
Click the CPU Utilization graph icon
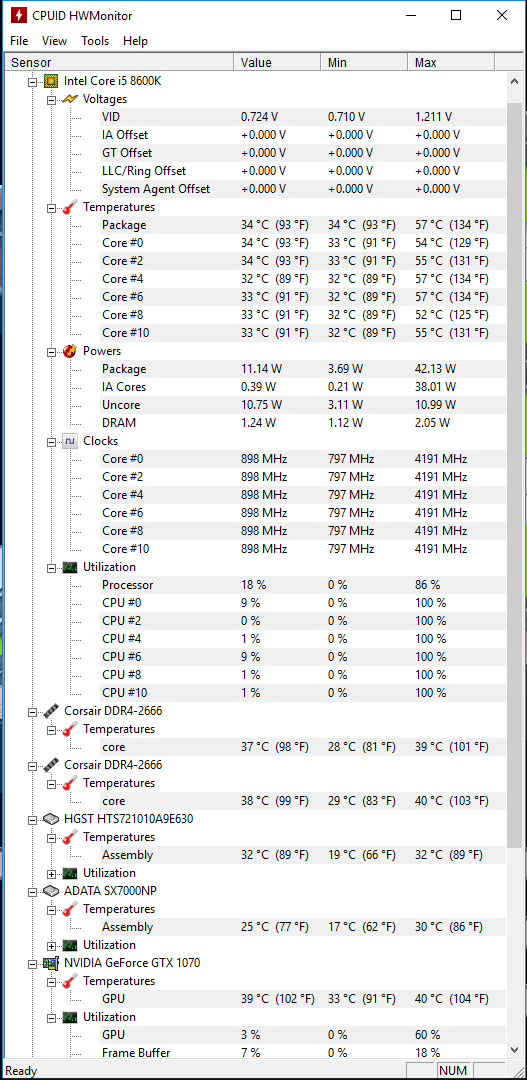(70, 567)
